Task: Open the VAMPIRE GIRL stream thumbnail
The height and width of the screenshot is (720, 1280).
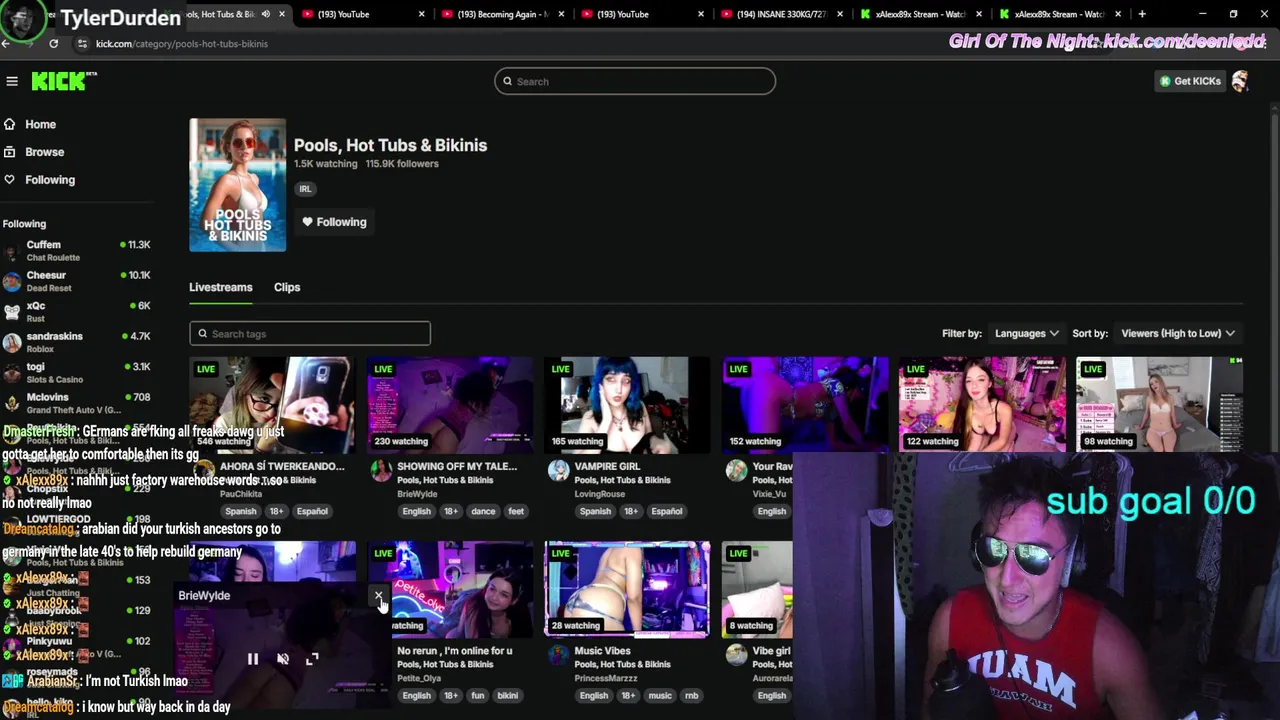Action: tap(627, 404)
